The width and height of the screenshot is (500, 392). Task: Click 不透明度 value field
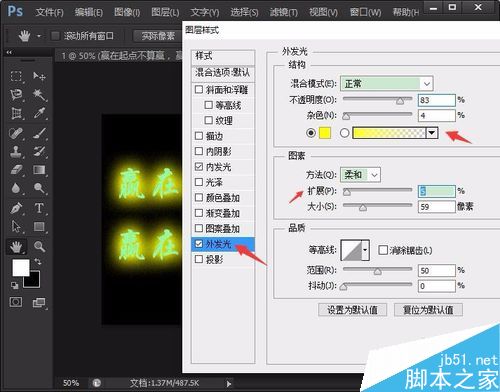coord(436,100)
